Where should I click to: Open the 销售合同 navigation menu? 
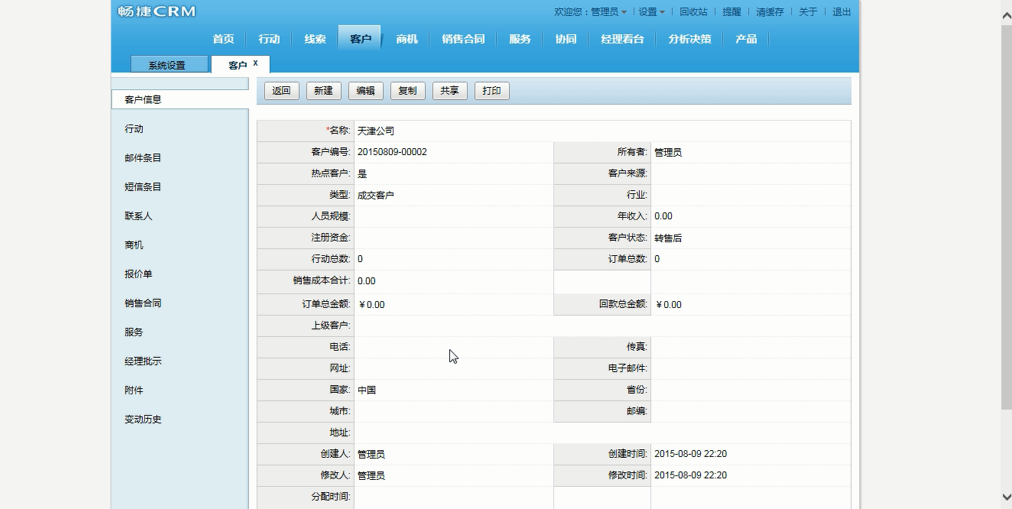pyautogui.click(x=463, y=39)
